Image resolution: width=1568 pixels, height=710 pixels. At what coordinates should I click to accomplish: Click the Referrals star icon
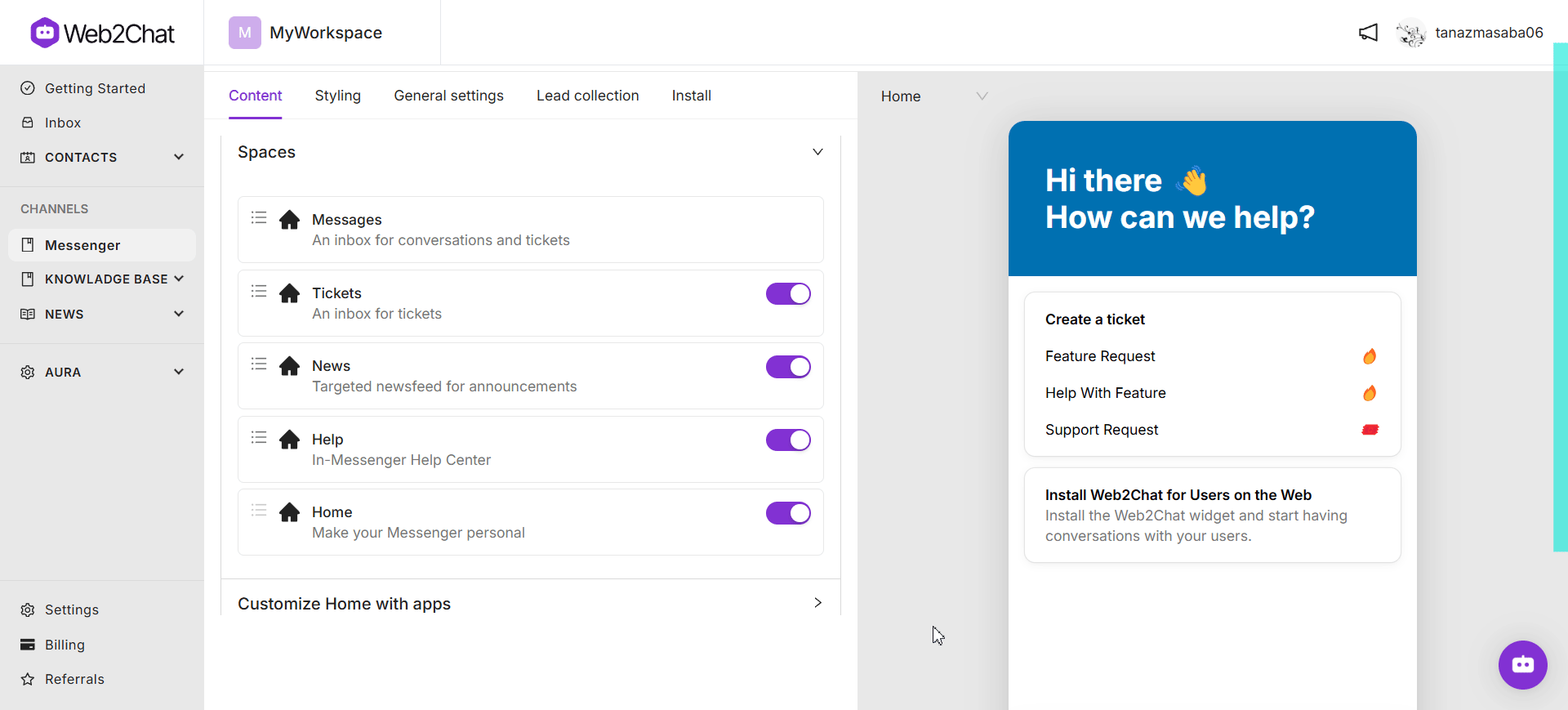click(x=28, y=679)
